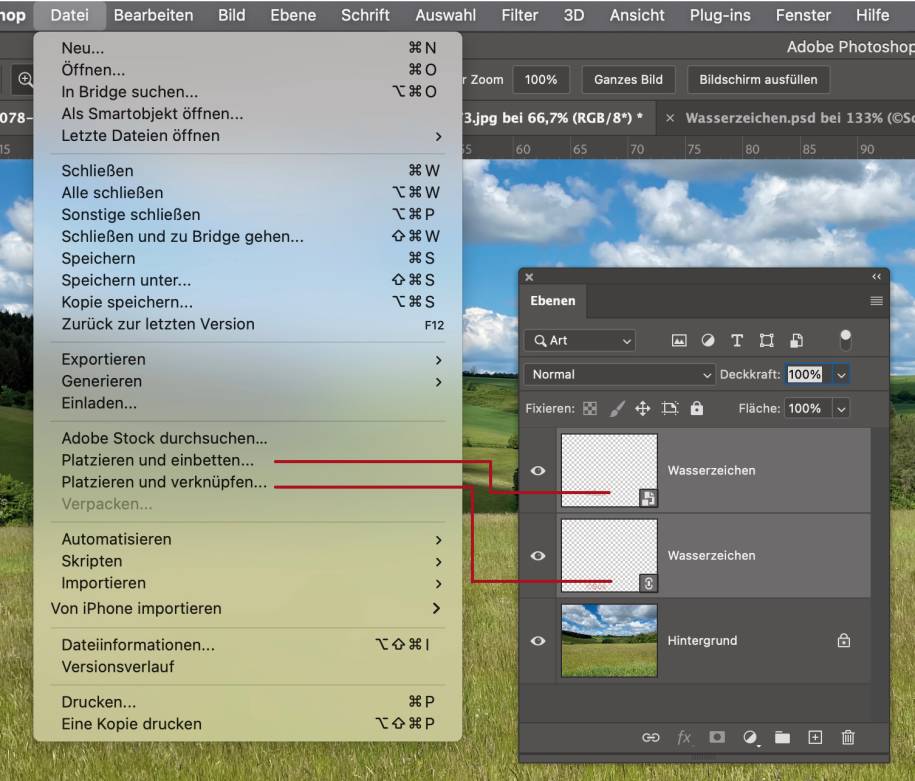Expand Letzte Dateien öffnen submenu
This screenshot has width=915, height=781.
(248, 136)
